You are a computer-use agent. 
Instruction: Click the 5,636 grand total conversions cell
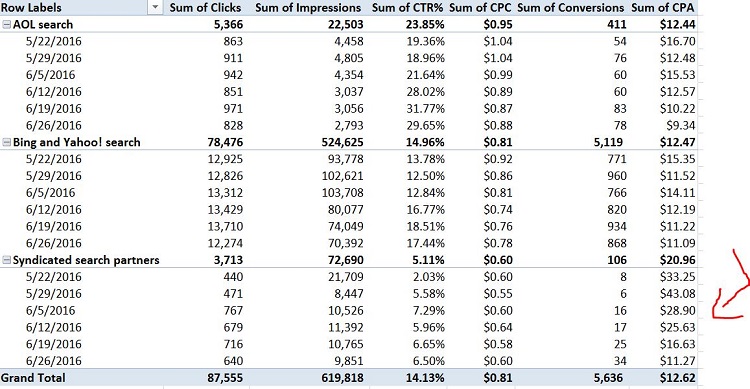tap(608, 378)
